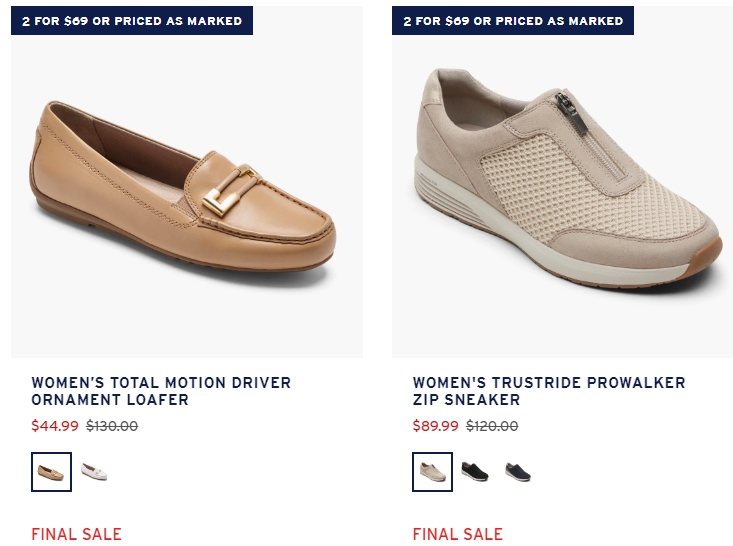Click the metal zipper pull on the sneaker
Viewport: 733px width, 546px height.
coord(571,112)
